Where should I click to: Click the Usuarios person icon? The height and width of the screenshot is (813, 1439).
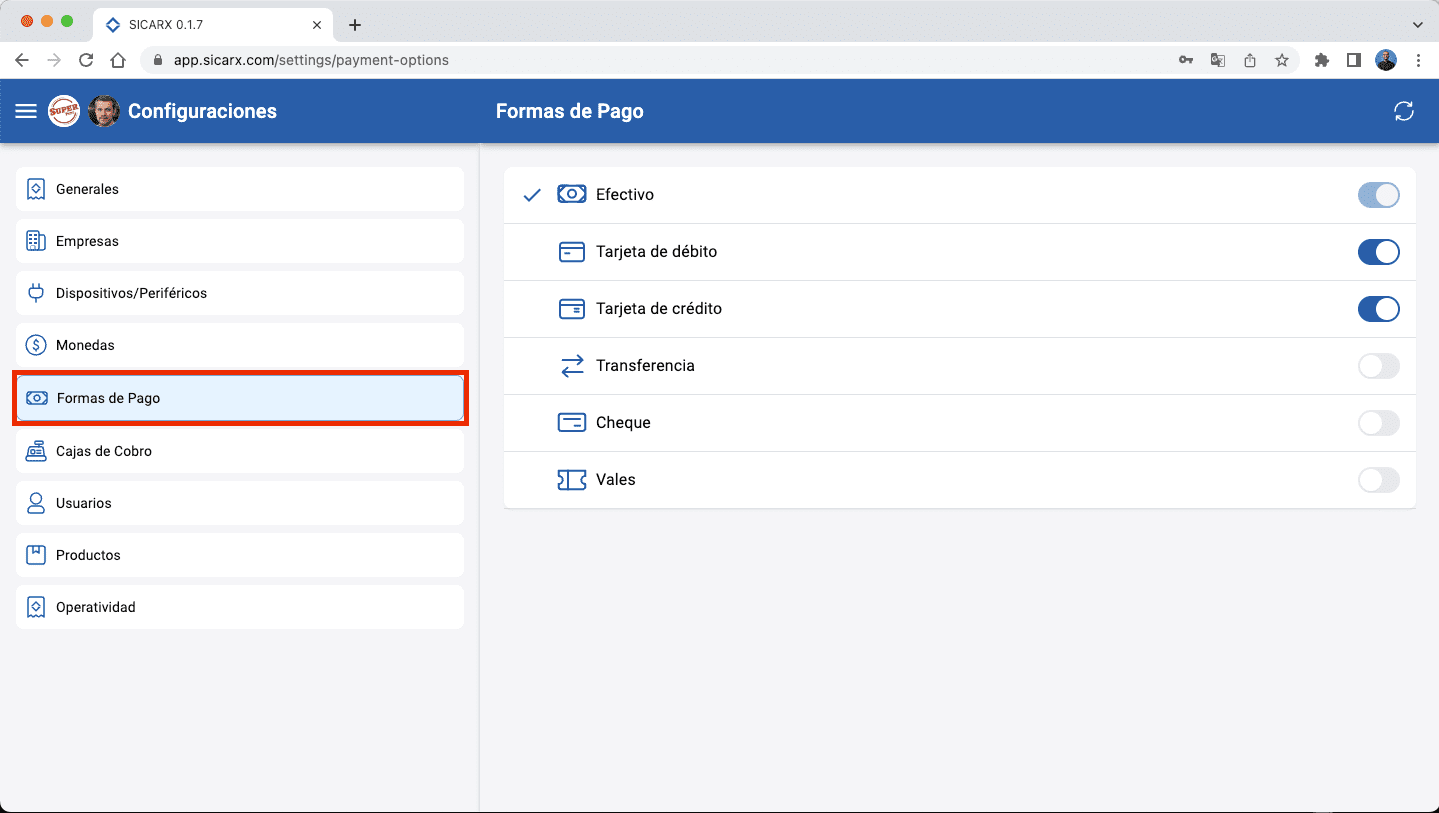[37, 503]
